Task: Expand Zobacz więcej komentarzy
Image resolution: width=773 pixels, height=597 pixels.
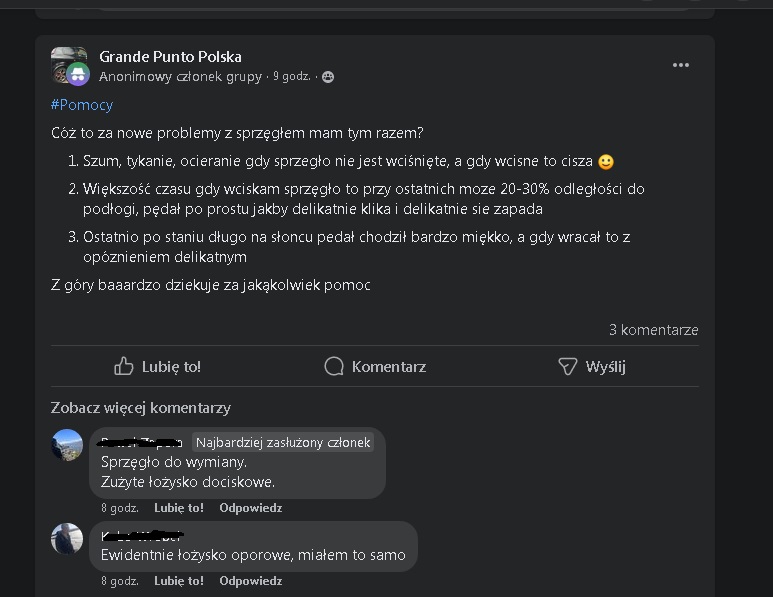Action: click(141, 408)
